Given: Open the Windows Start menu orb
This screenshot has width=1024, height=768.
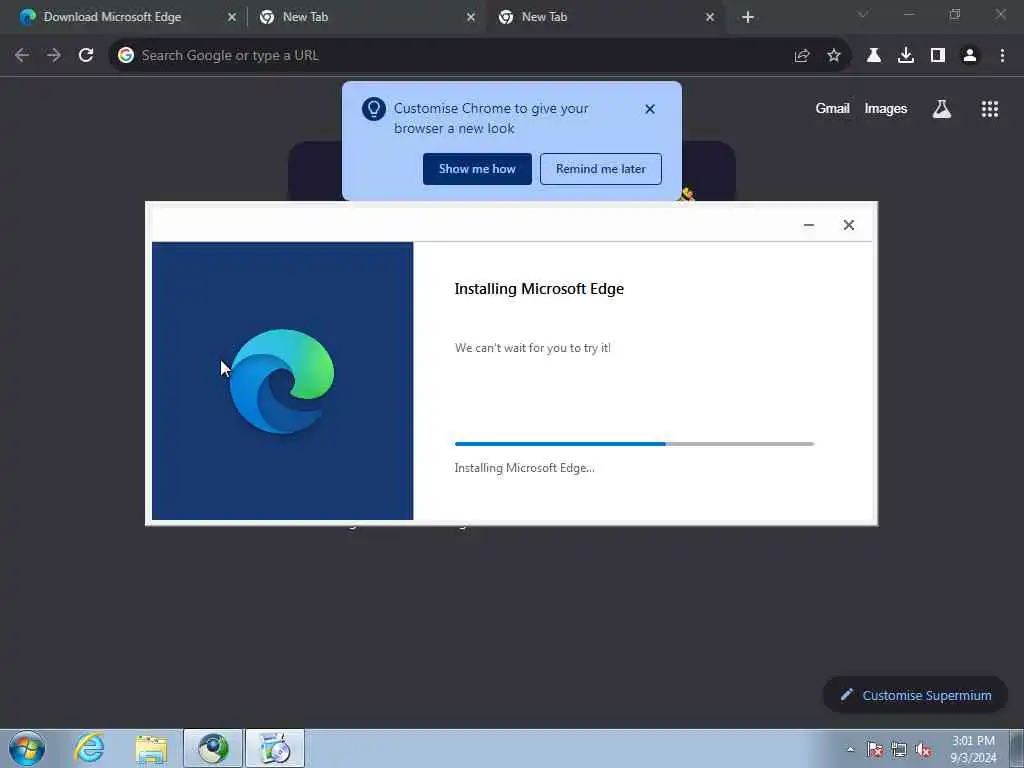Looking at the screenshot, I should pyautogui.click(x=27, y=748).
